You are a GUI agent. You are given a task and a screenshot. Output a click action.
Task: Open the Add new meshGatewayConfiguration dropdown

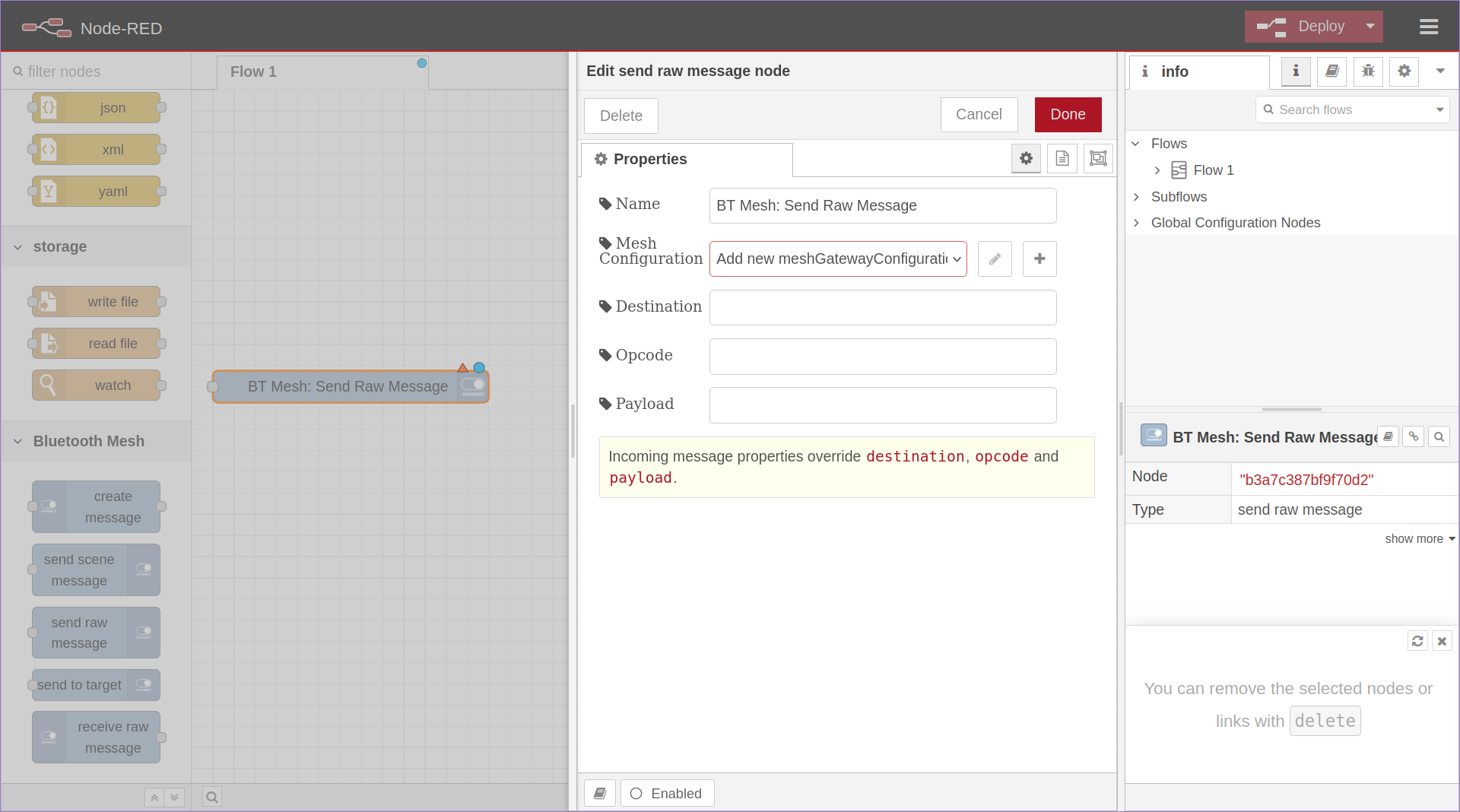tap(836, 259)
